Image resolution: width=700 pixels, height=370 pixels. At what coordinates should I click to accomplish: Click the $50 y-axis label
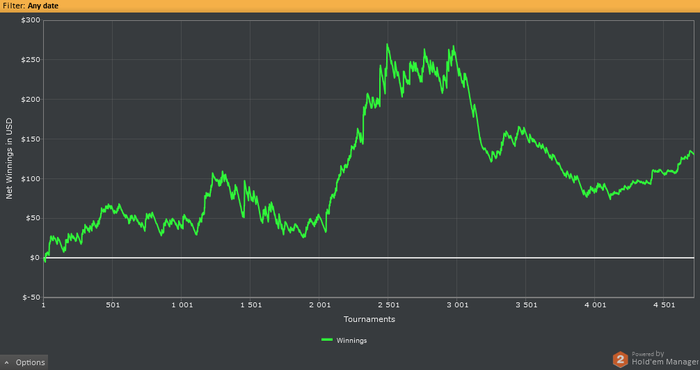[x=33, y=218]
